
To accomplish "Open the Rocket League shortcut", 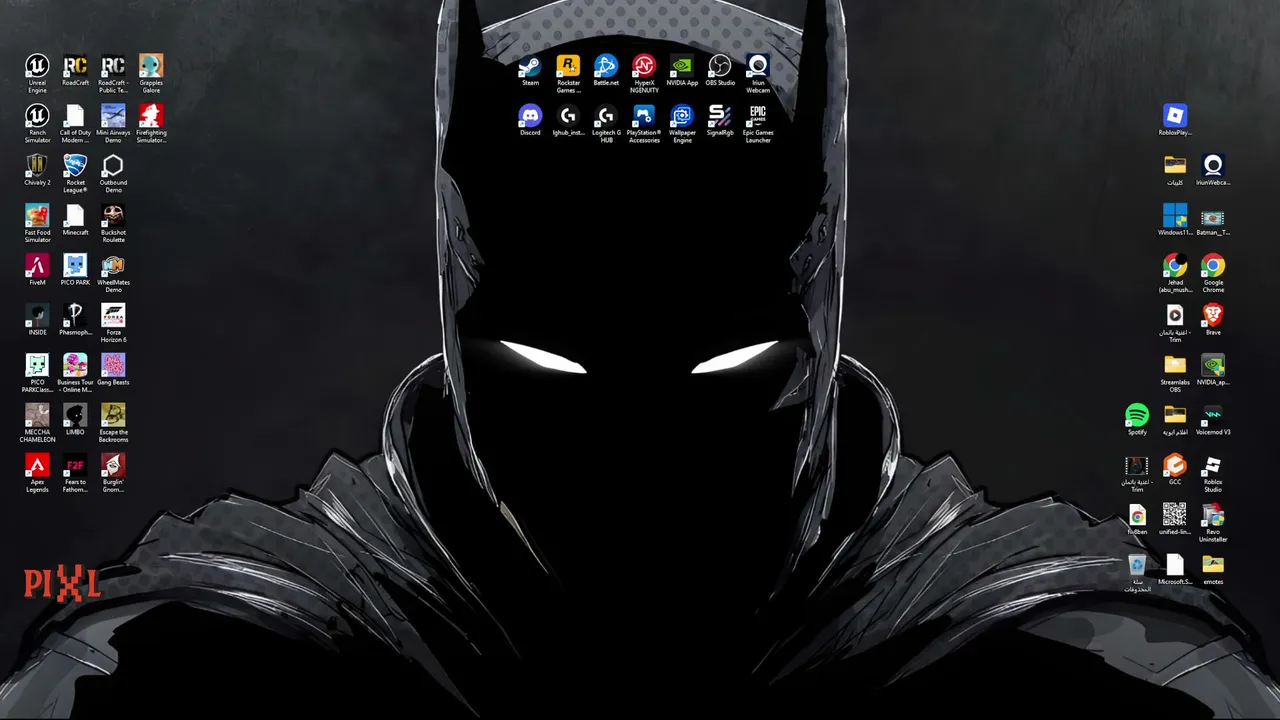I will [x=75, y=173].
